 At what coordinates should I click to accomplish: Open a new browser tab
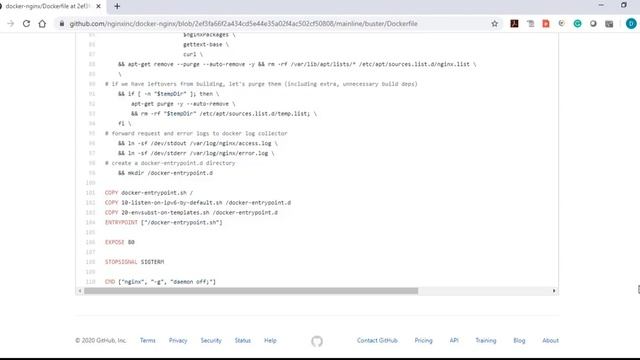117,6
